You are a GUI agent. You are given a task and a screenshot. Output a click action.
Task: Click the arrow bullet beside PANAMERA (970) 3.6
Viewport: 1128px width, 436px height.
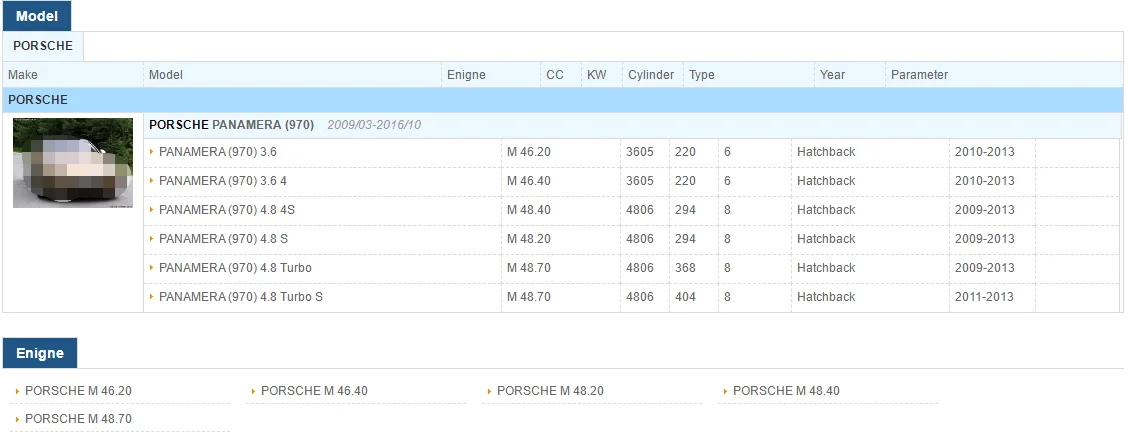(152, 152)
